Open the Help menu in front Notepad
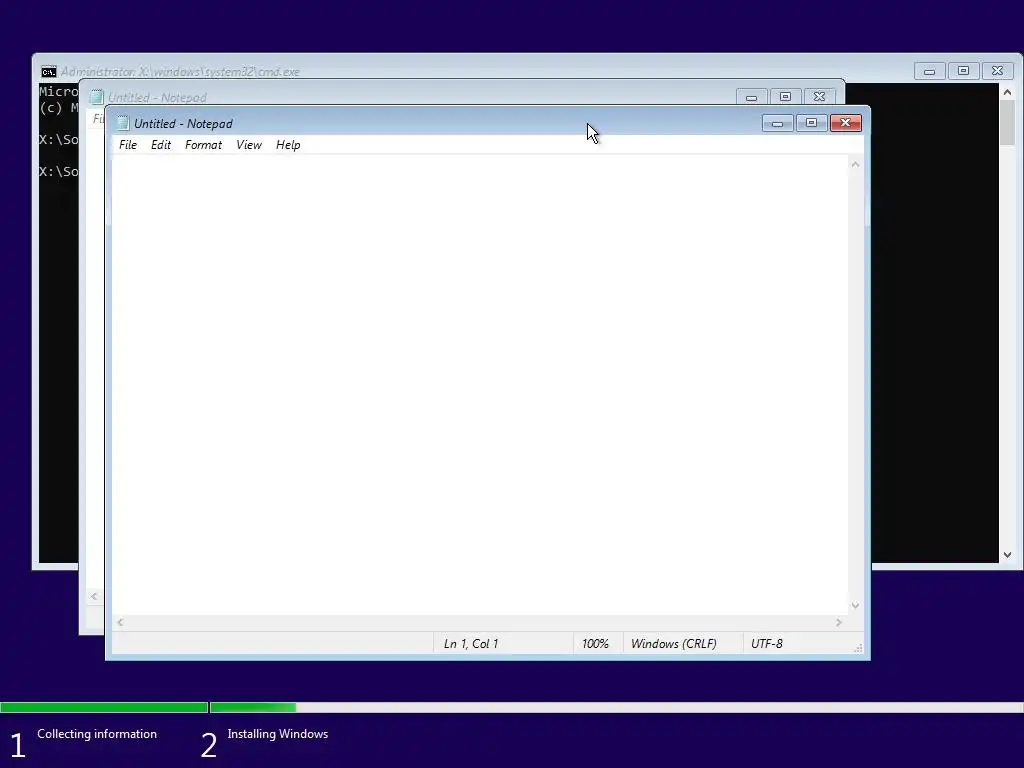Image resolution: width=1024 pixels, height=768 pixels. point(288,145)
